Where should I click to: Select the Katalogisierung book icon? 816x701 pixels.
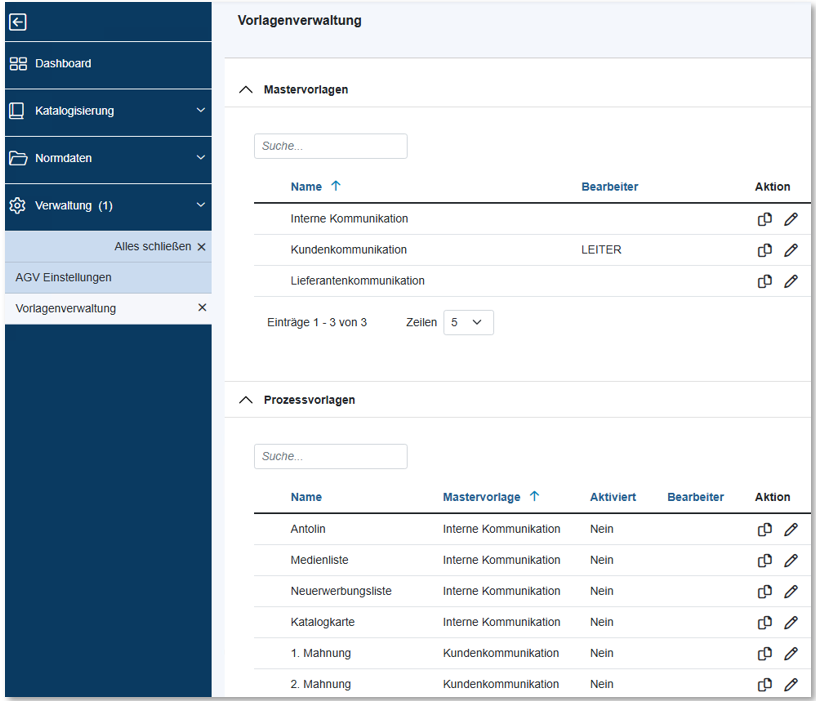pyautogui.click(x=17, y=111)
